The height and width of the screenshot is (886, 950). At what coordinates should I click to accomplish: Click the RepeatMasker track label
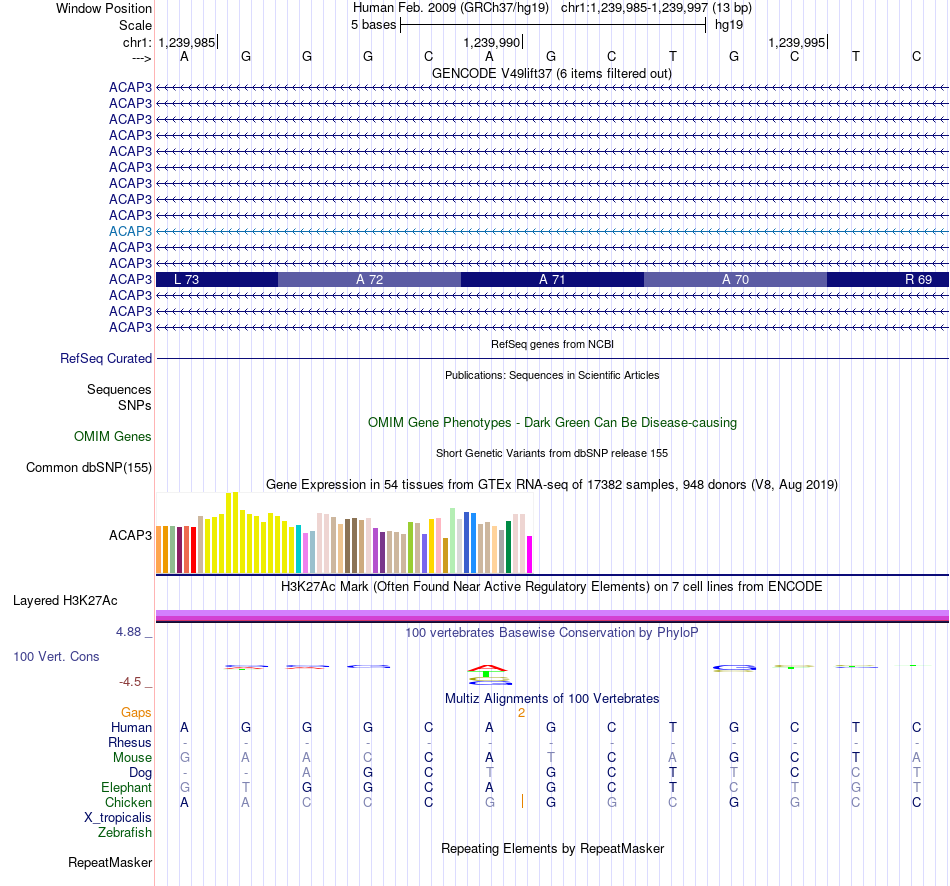click(110, 862)
